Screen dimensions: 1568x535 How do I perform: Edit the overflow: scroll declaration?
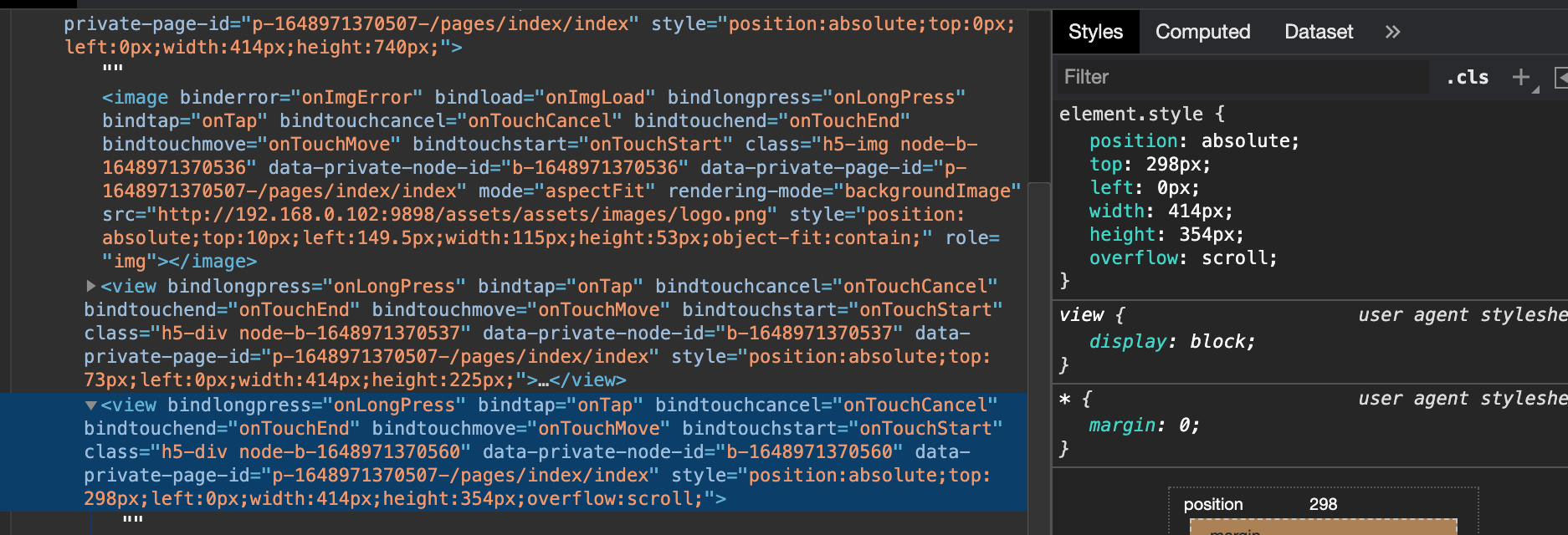[x=1182, y=257]
